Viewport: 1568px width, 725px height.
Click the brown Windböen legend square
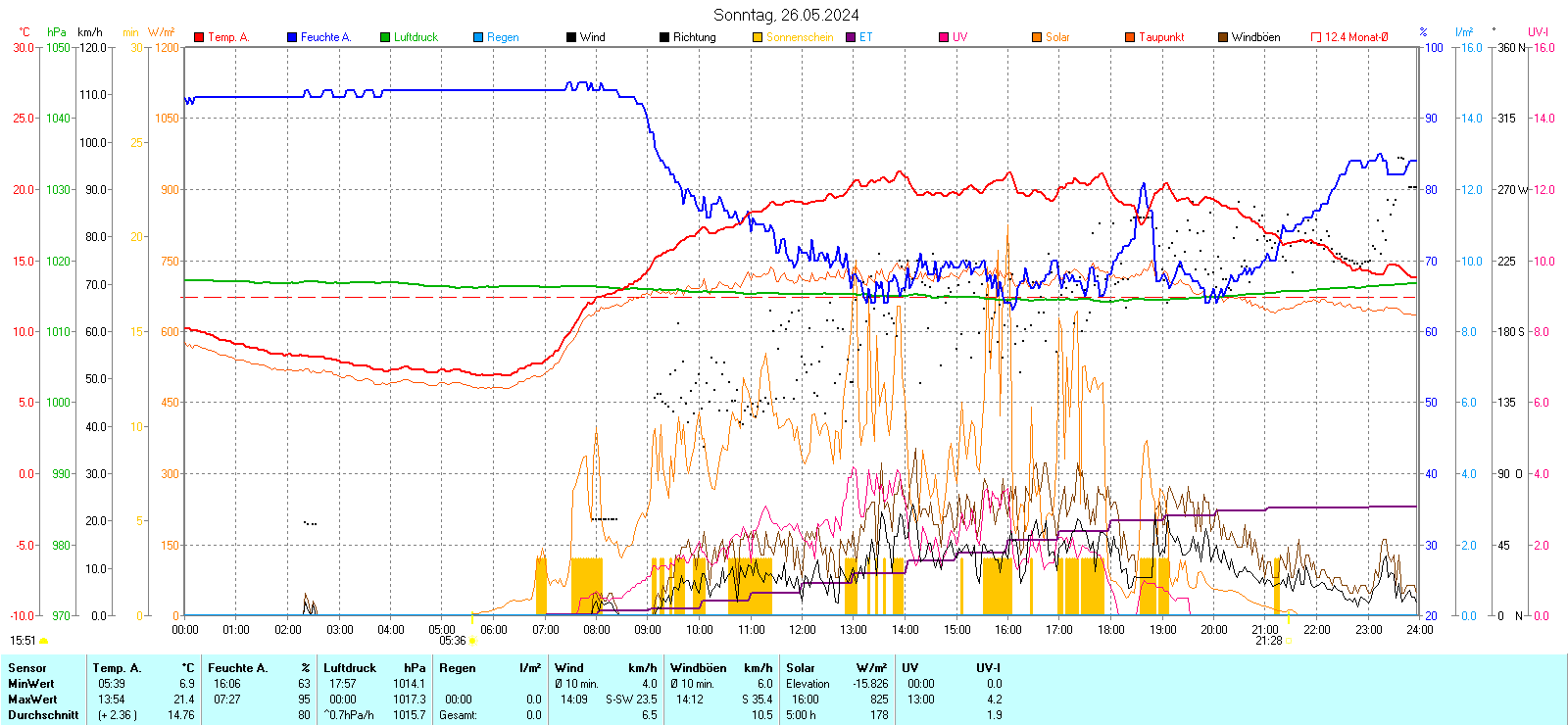(x=1223, y=37)
